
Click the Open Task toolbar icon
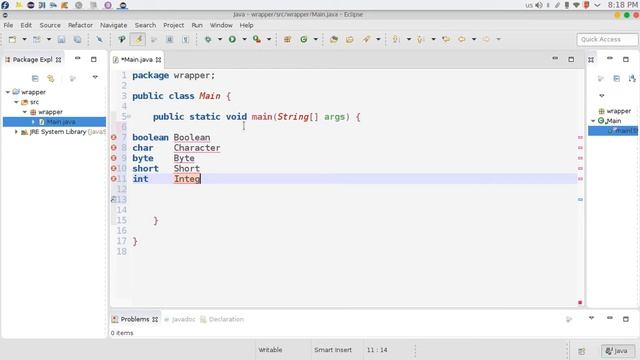(350, 40)
